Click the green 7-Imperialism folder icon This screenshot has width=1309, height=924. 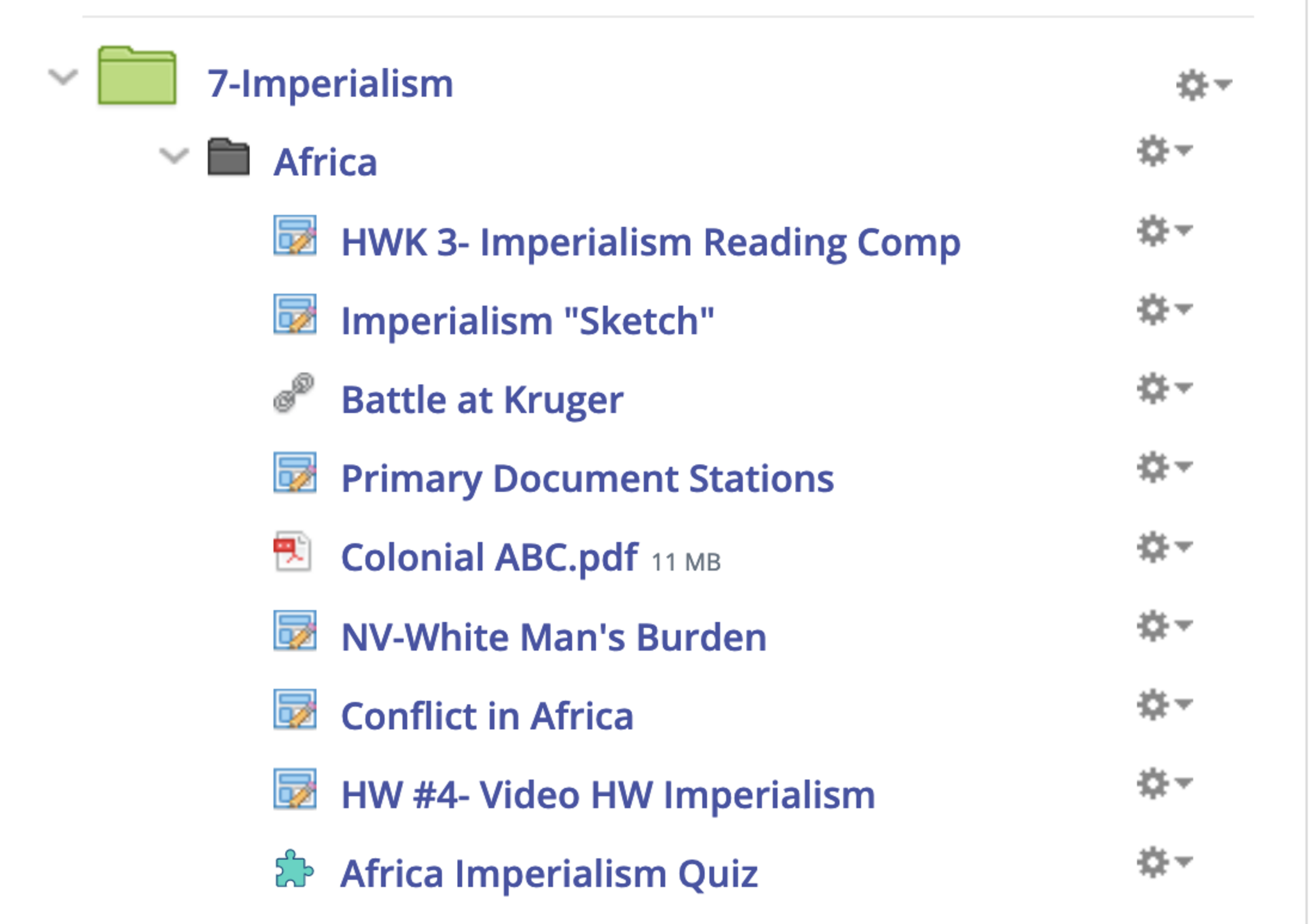point(137,76)
